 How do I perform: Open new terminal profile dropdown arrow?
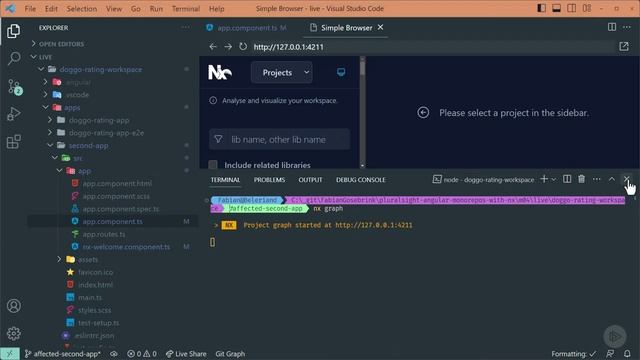click(554, 179)
